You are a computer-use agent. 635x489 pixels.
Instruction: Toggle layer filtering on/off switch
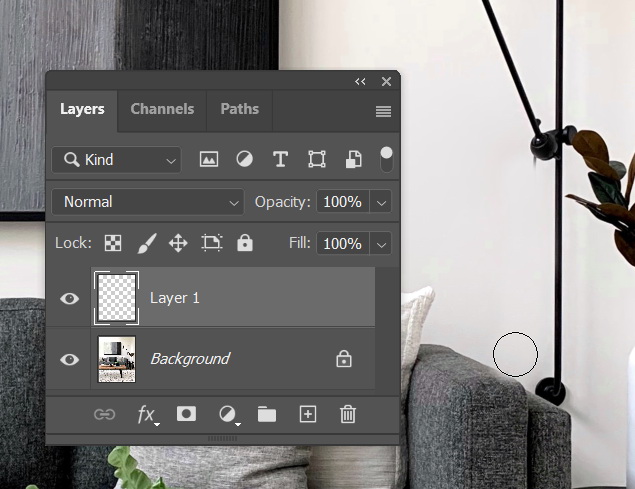click(x=386, y=159)
